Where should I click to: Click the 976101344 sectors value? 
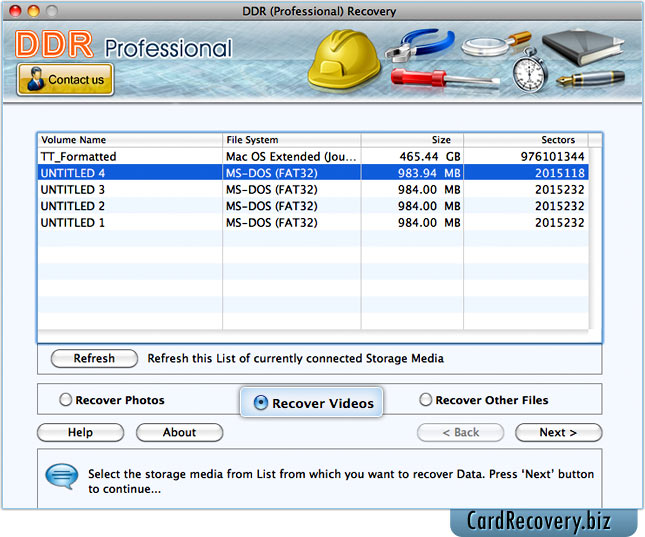(x=552, y=156)
